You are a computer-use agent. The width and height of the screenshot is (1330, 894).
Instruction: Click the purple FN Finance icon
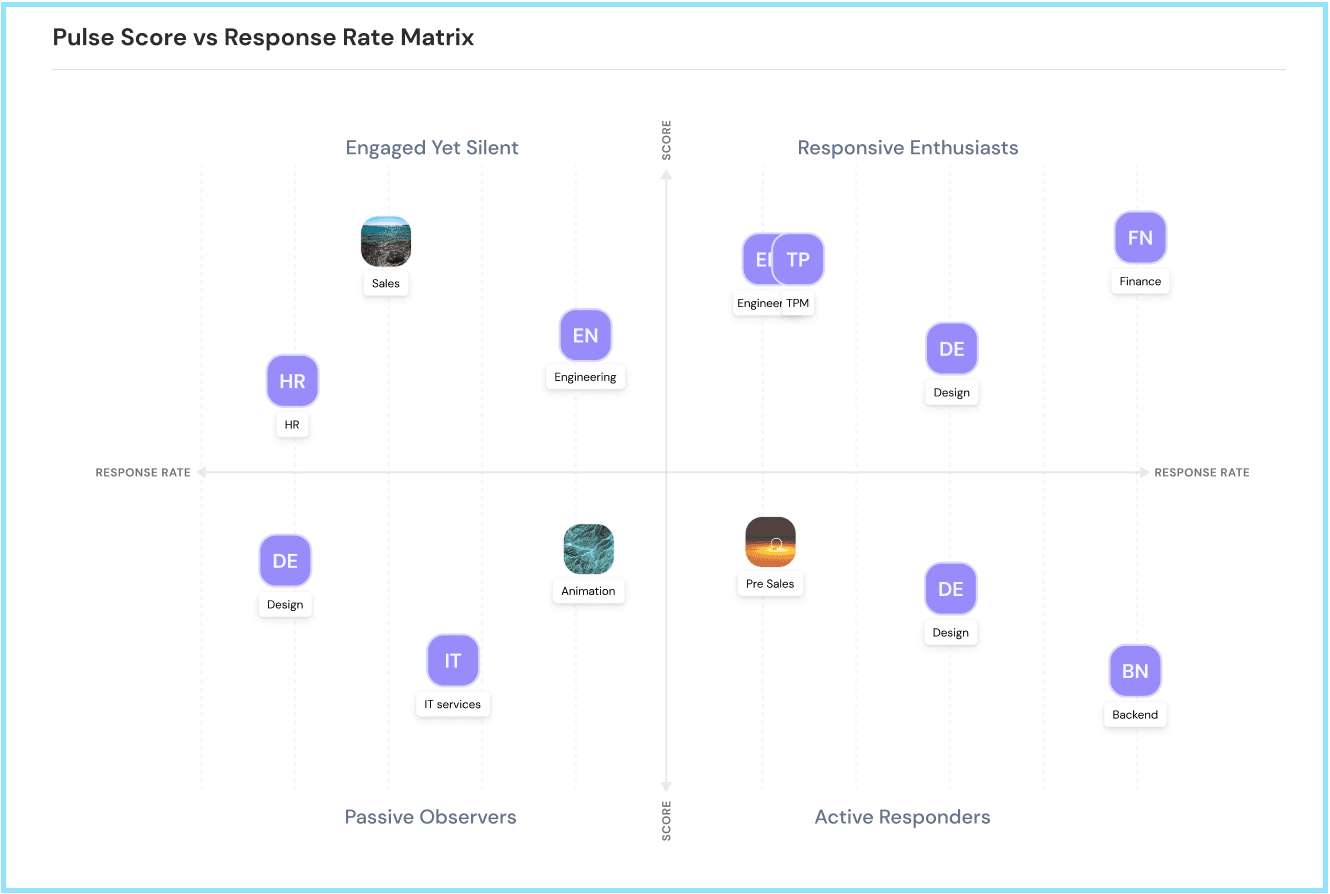(1140, 238)
